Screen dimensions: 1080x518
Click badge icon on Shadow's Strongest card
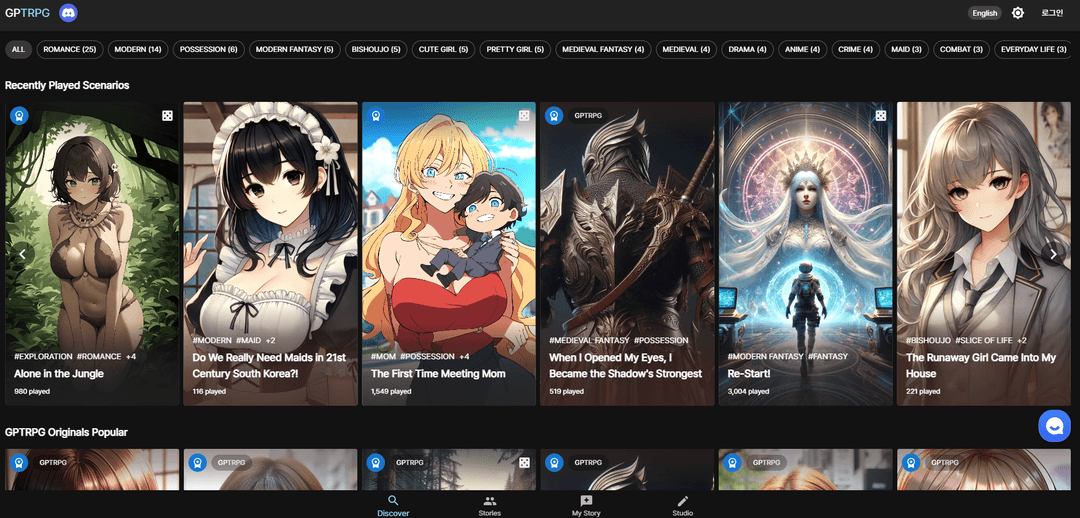pos(554,116)
